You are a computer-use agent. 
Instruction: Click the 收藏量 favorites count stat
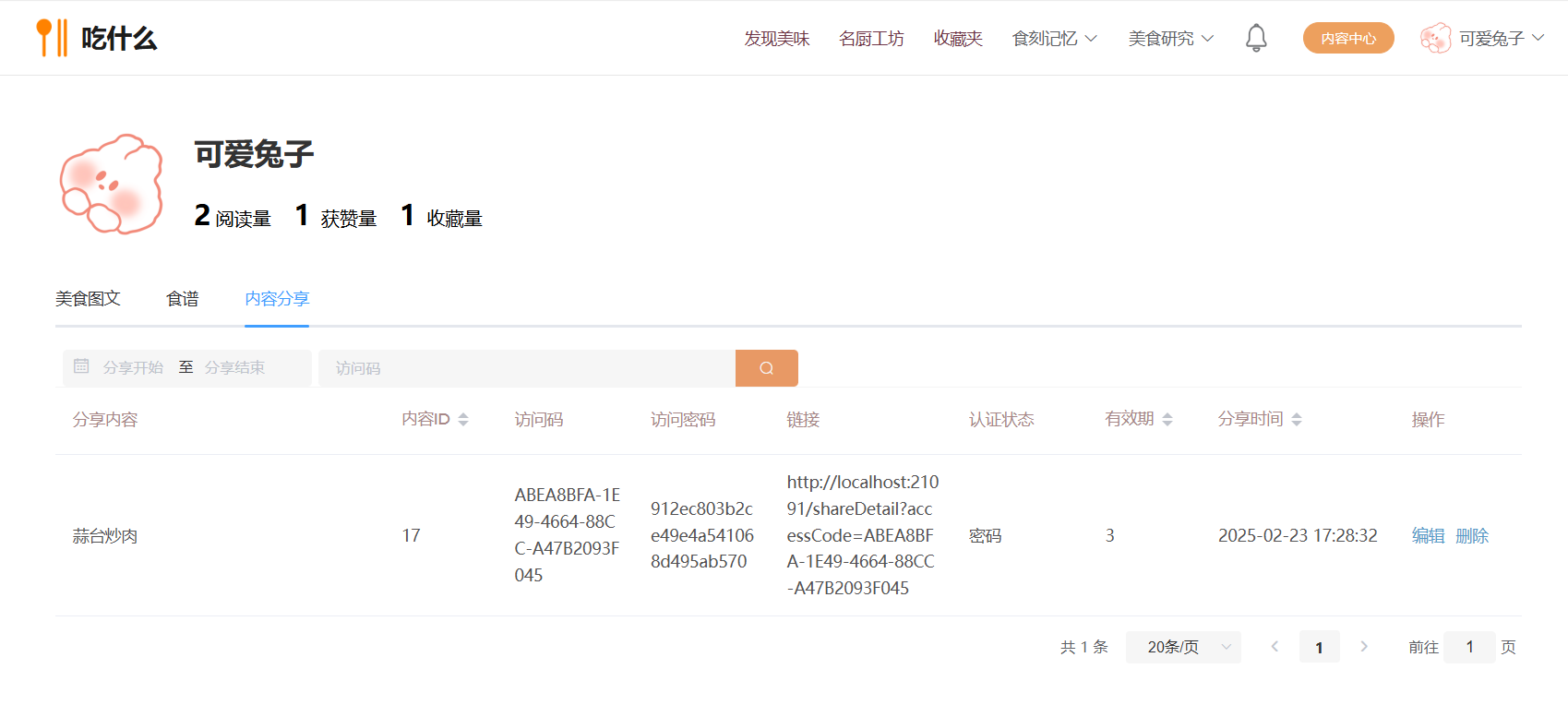coord(442,216)
